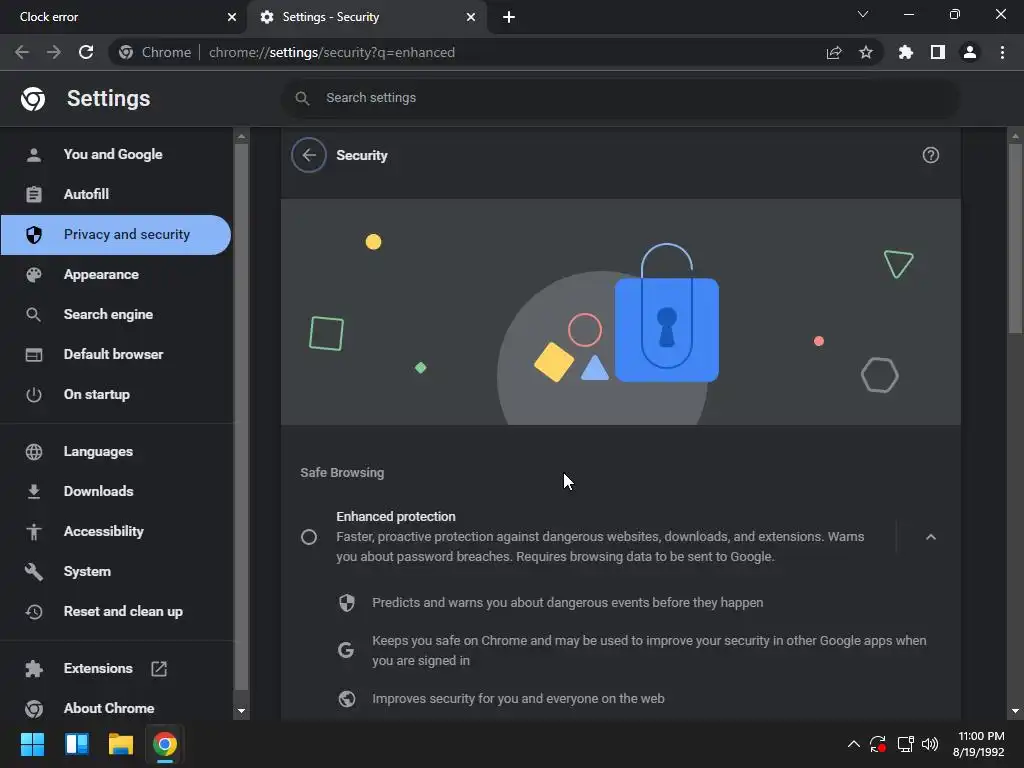Open Windows Start menu
This screenshot has height=768, width=1024.
click(x=32, y=744)
